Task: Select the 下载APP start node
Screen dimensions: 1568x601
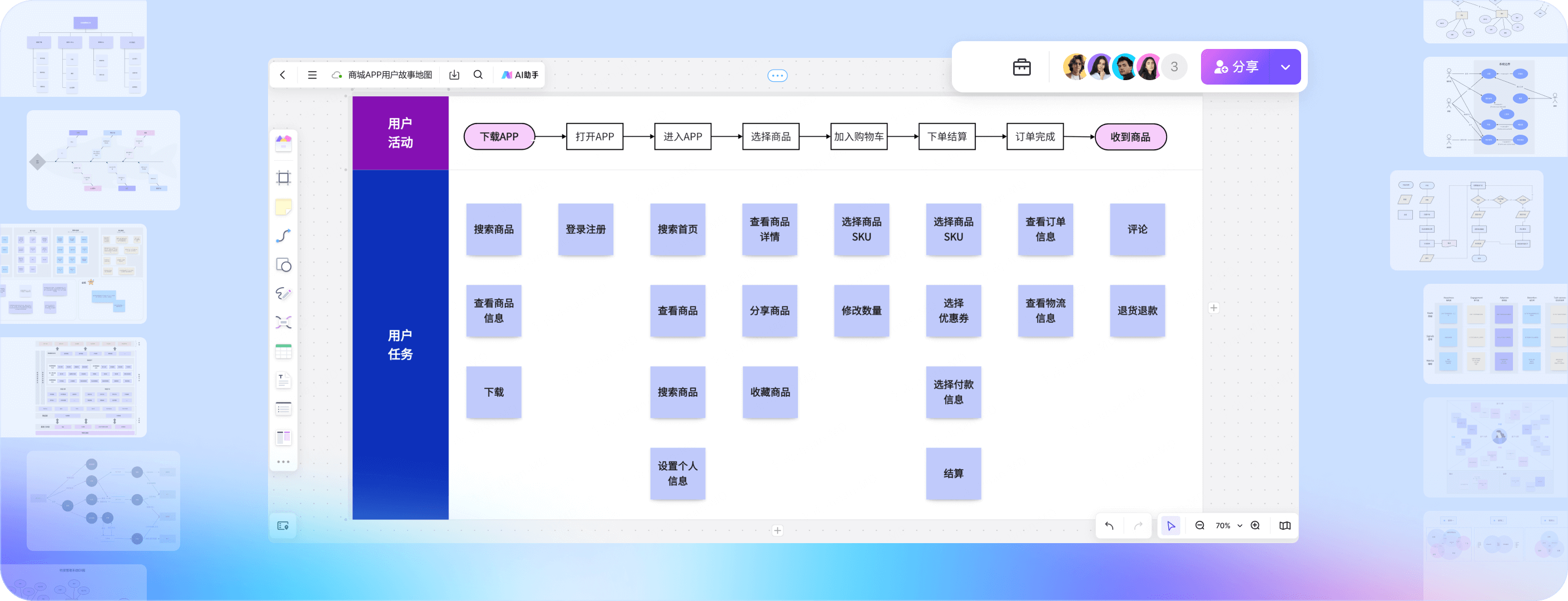Action: [x=499, y=137]
